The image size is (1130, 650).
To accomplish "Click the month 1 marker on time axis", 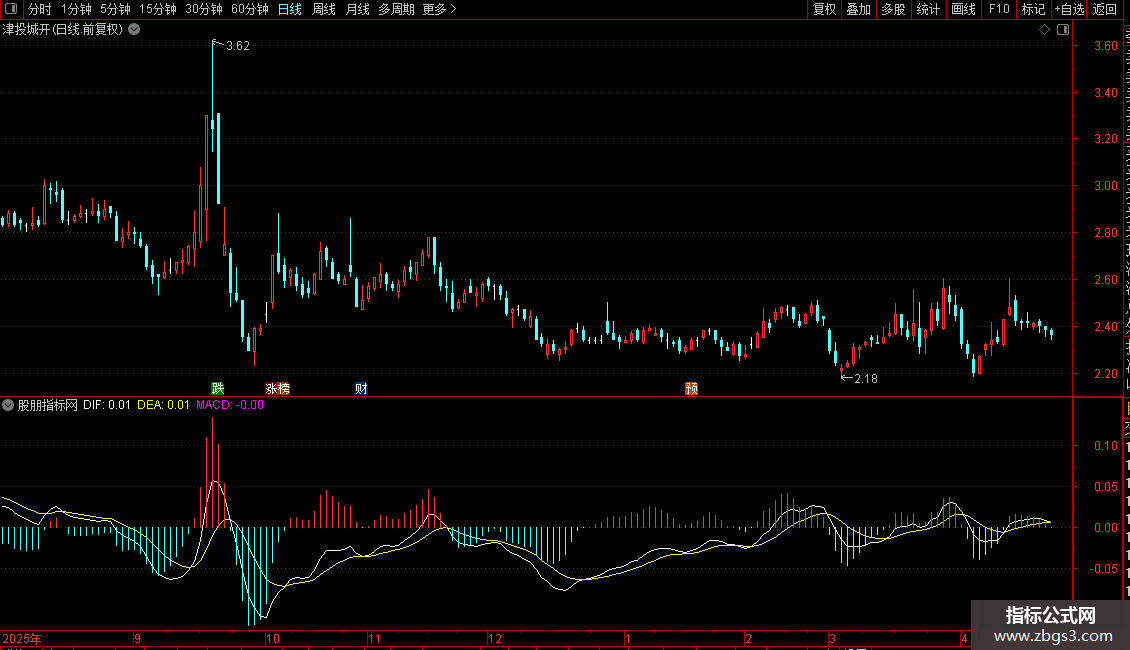I will click(628, 638).
